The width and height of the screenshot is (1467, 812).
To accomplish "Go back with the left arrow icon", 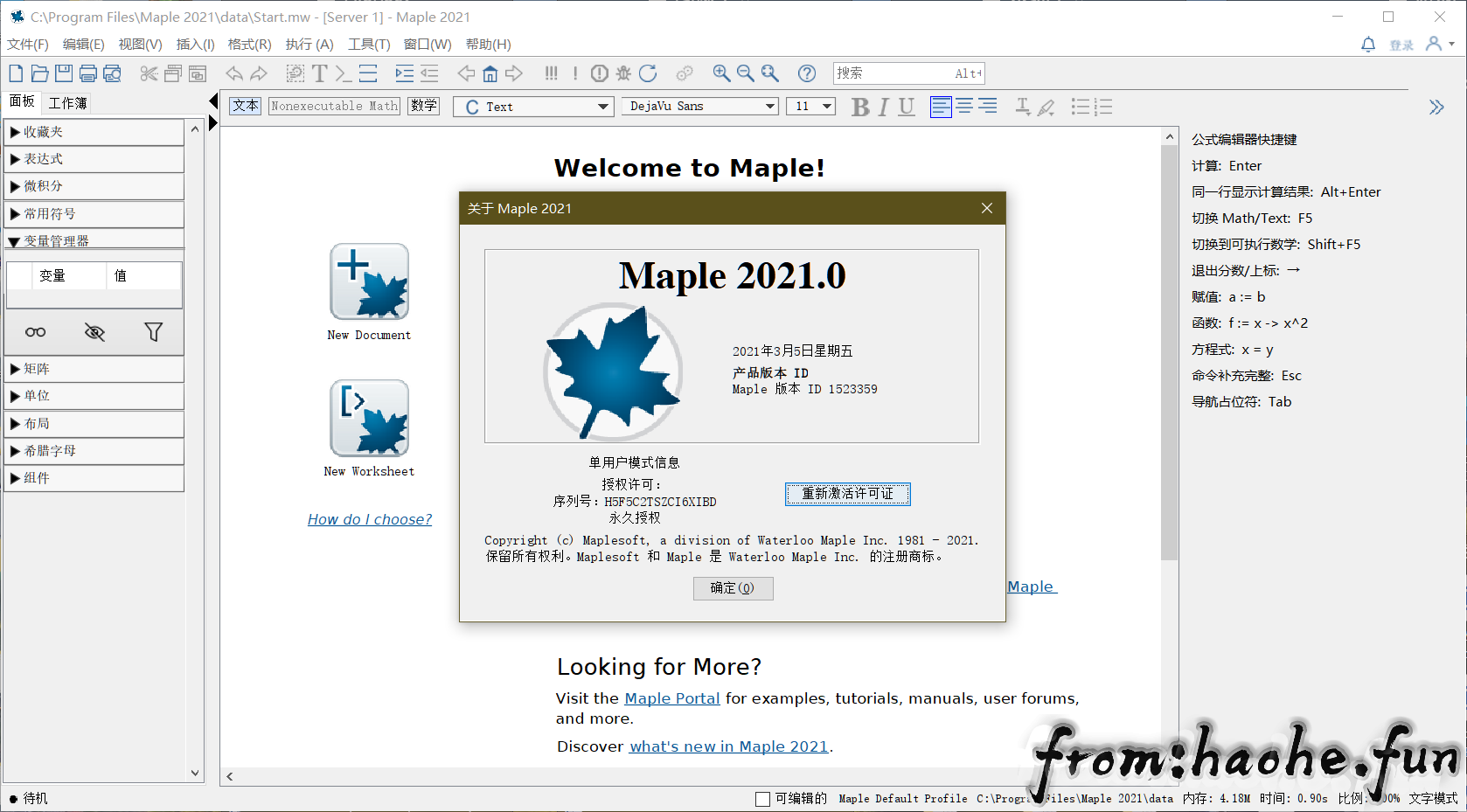I will (x=467, y=73).
